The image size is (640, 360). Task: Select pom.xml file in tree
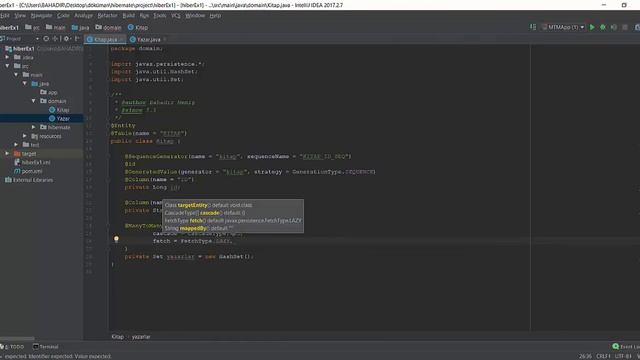[x=29, y=171]
